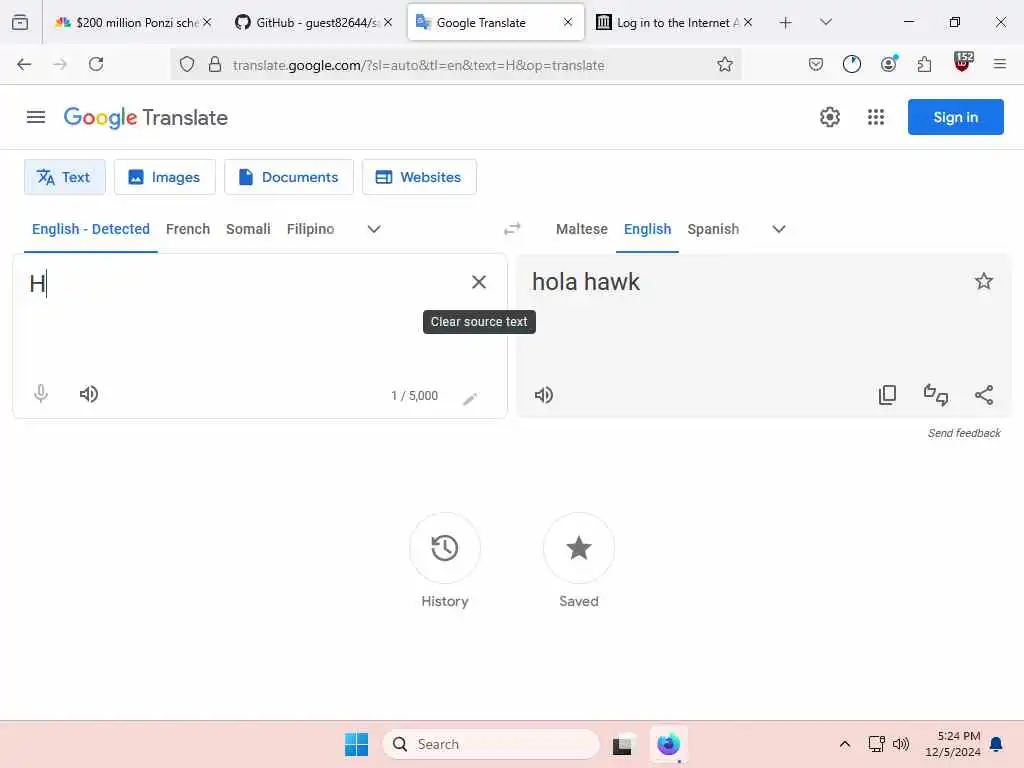Screen dimensions: 1024x768
Task: Open the translation History
Action: (445, 548)
